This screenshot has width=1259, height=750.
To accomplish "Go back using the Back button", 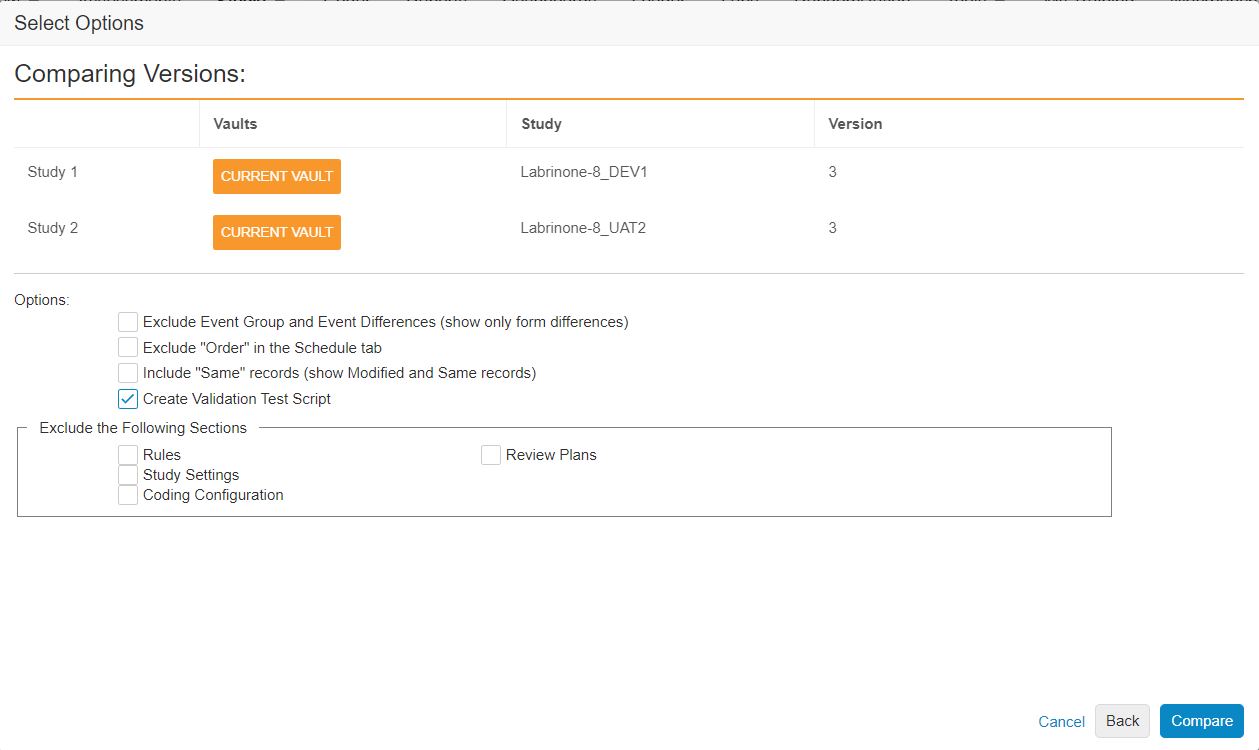I will tap(1122, 721).
